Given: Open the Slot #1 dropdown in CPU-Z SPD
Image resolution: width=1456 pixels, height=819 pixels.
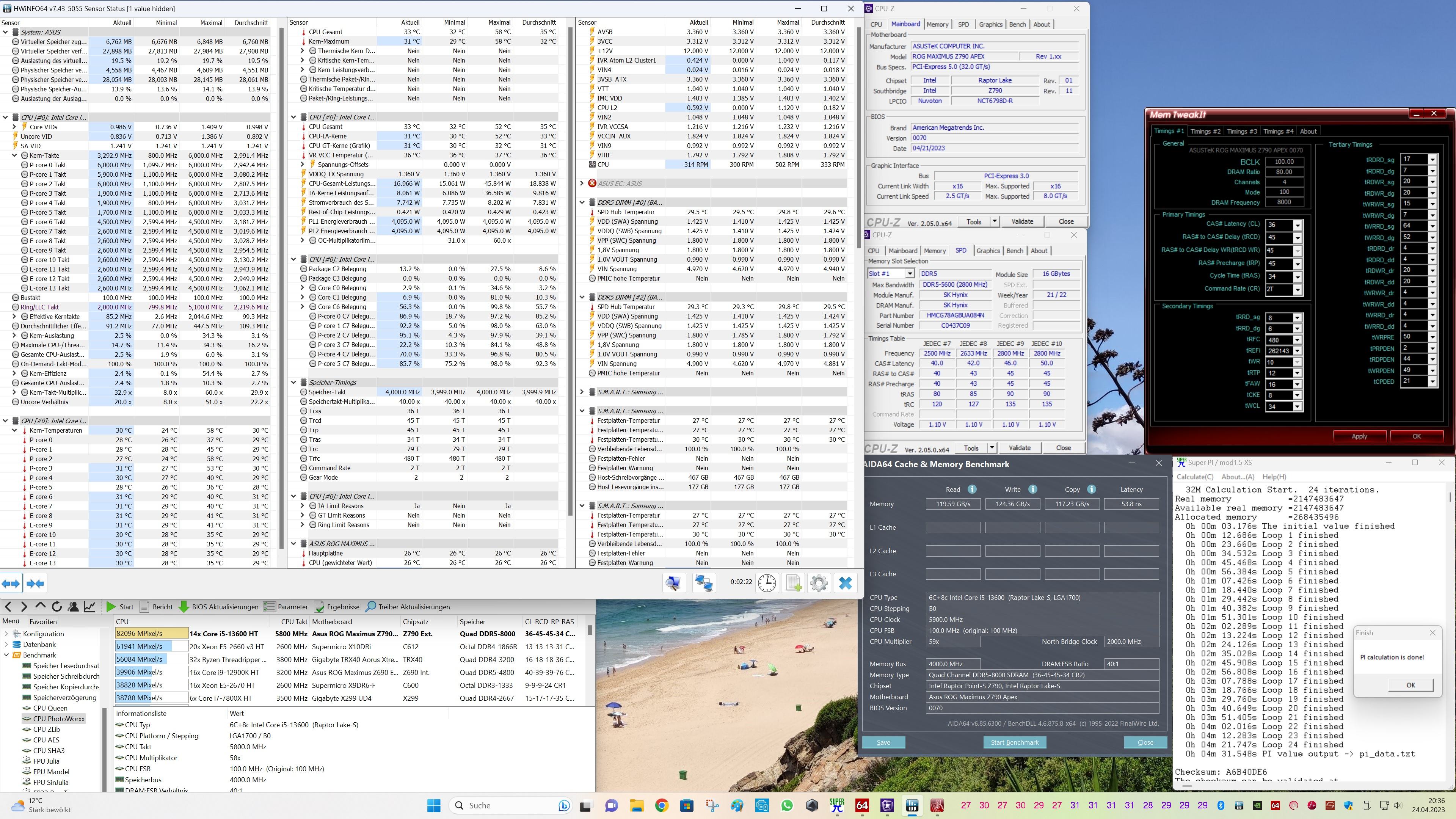Looking at the screenshot, I should pos(910,273).
